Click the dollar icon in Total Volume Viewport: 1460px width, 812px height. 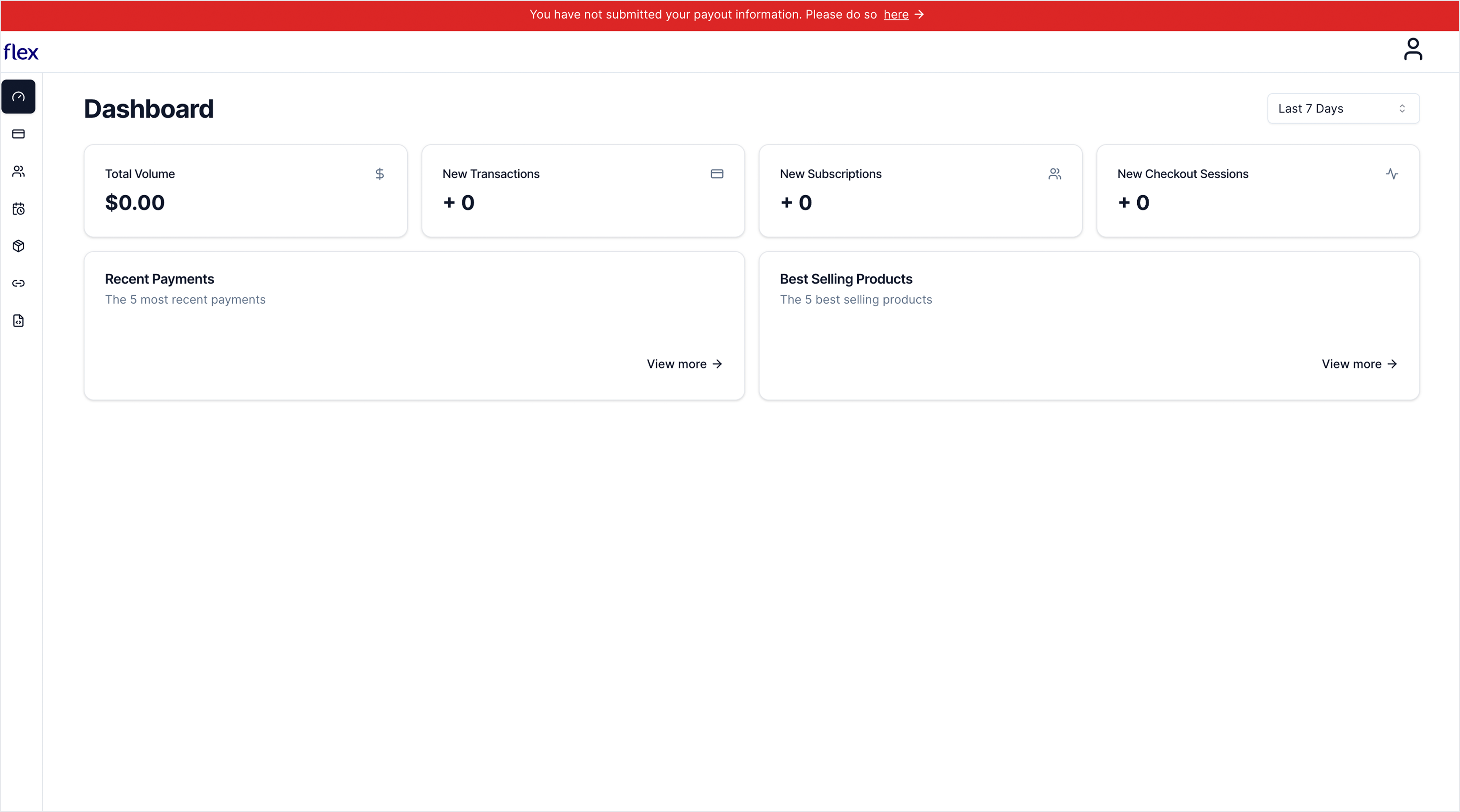pos(380,174)
